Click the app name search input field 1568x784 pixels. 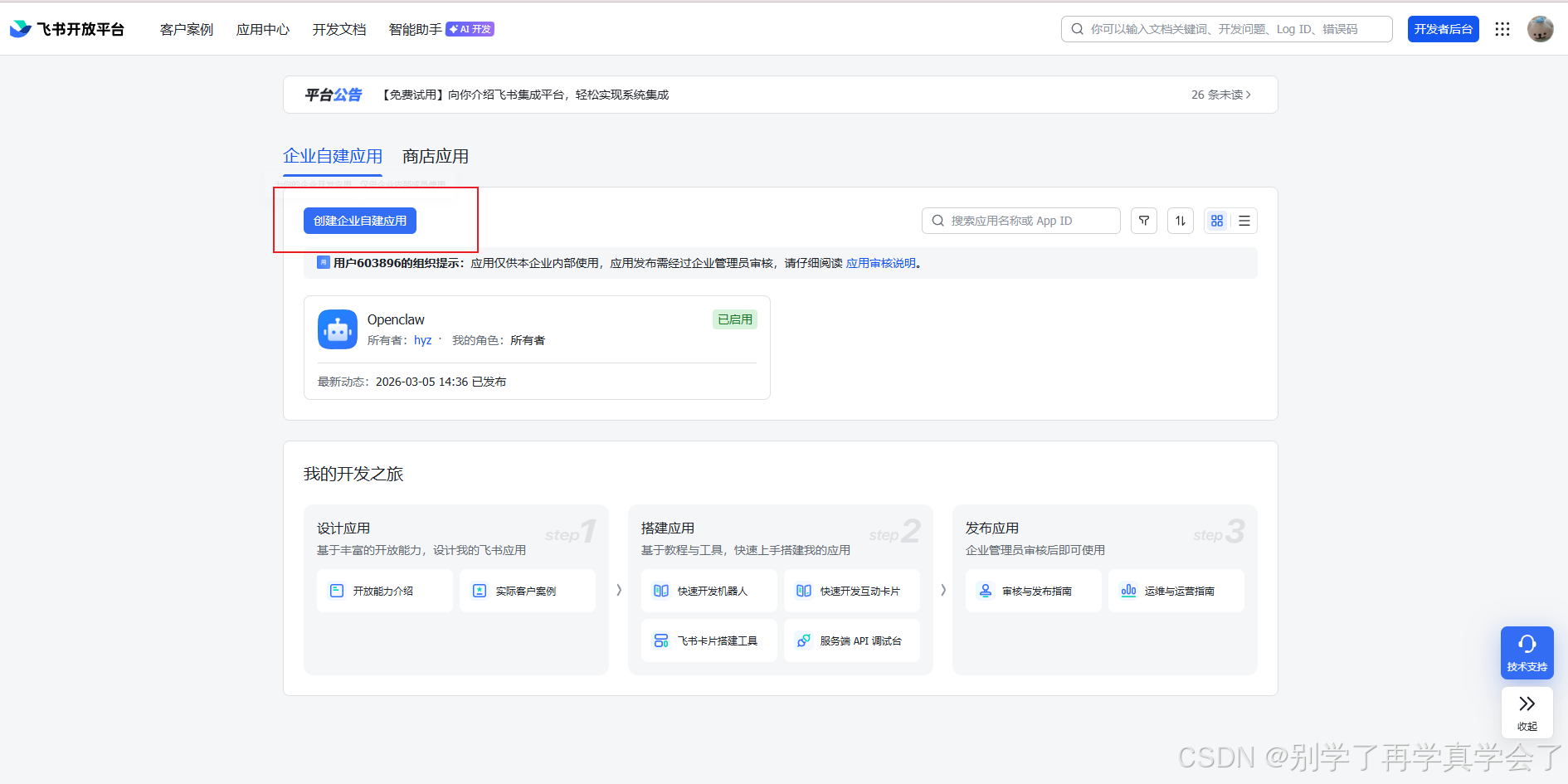(x=1029, y=221)
